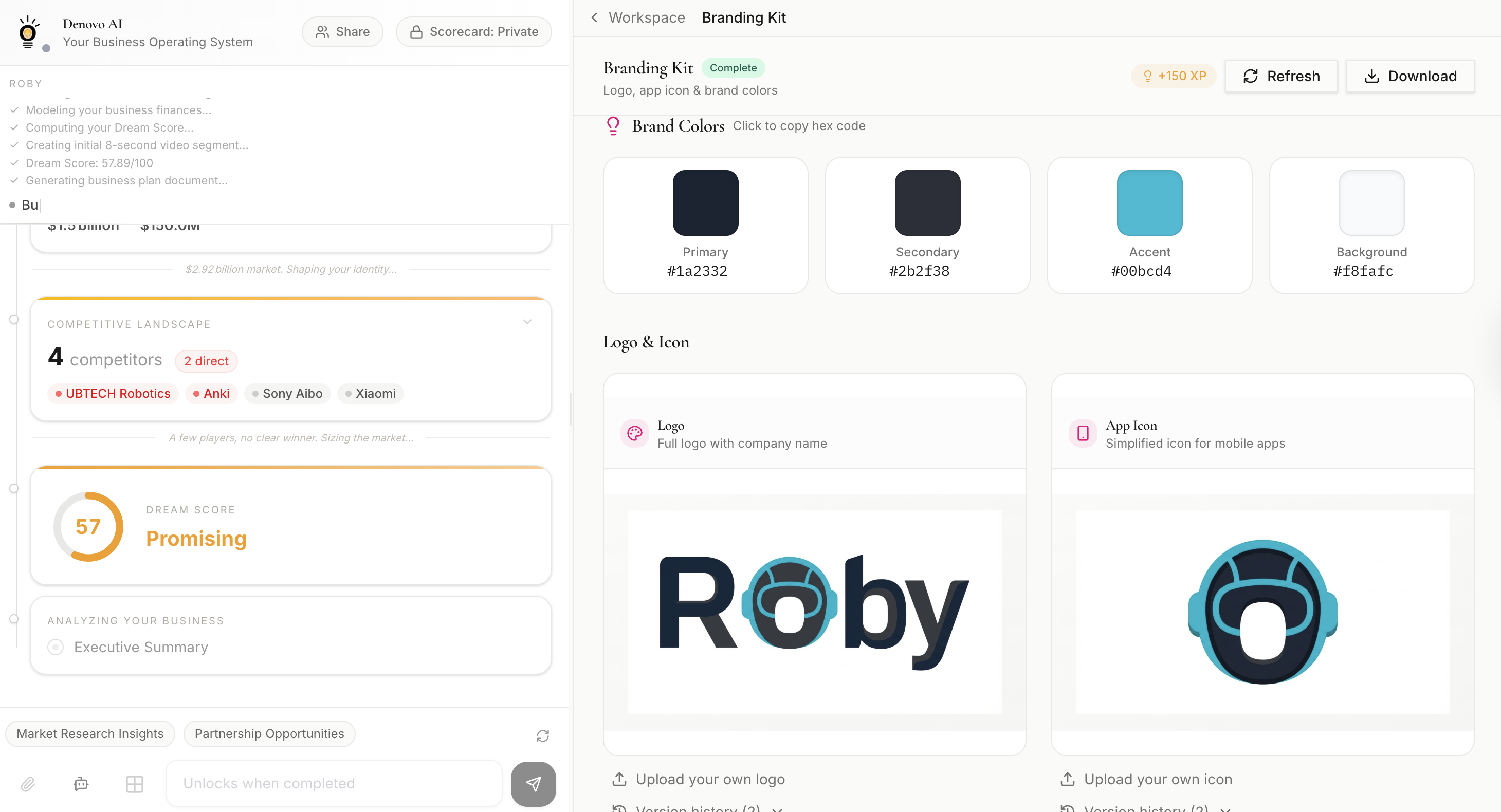Click the App Icon phone icon
Viewport: 1501px width, 812px height.
pyautogui.click(x=1083, y=433)
